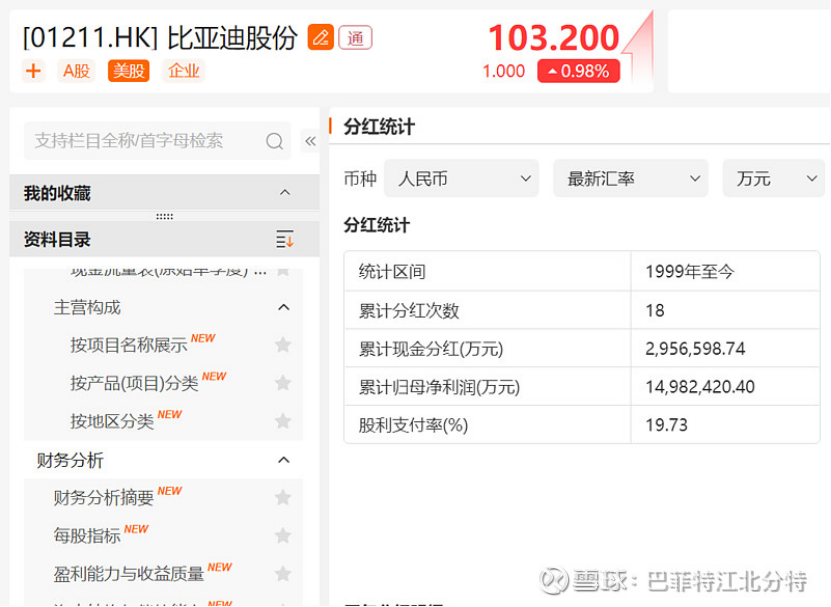Click the stock title [01211.HK] 比亚迪股份
The image size is (831, 607).
[x=160, y=38]
